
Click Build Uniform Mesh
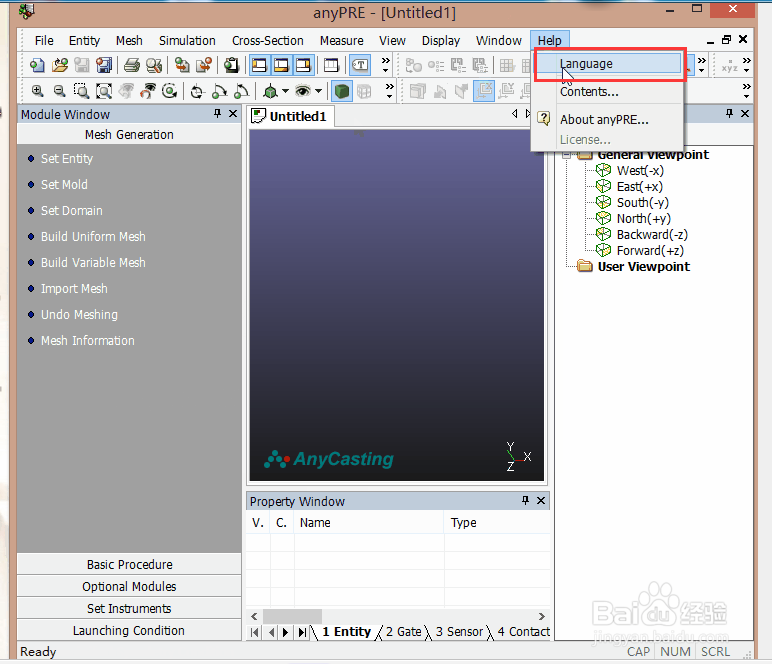pyautogui.click(x=93, y=236)
